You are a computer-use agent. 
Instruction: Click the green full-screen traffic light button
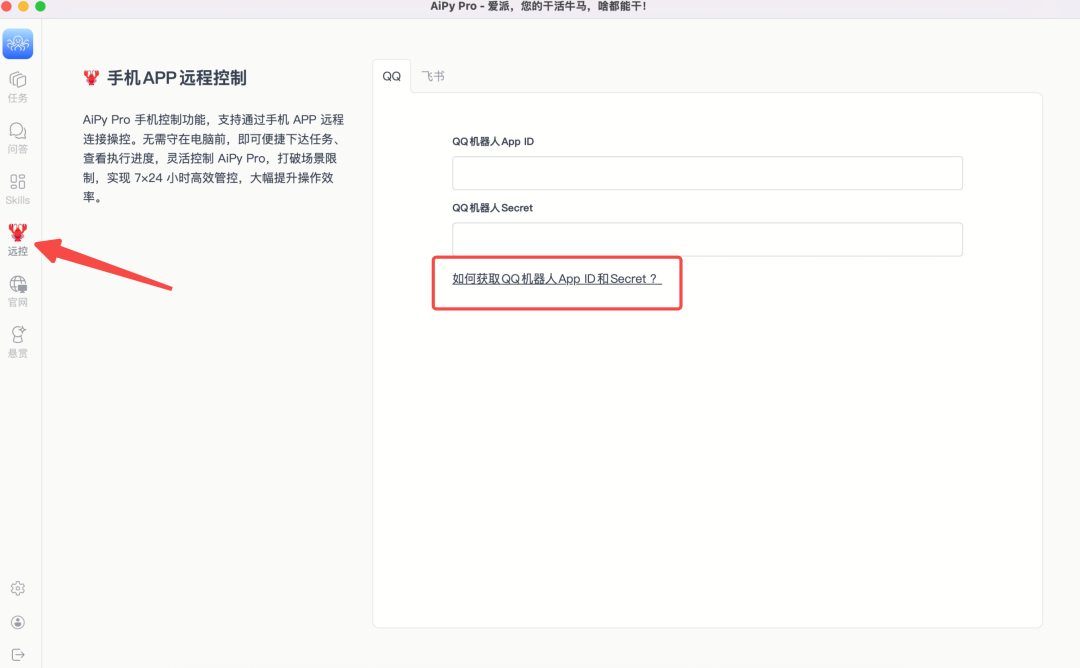[41, 6]
